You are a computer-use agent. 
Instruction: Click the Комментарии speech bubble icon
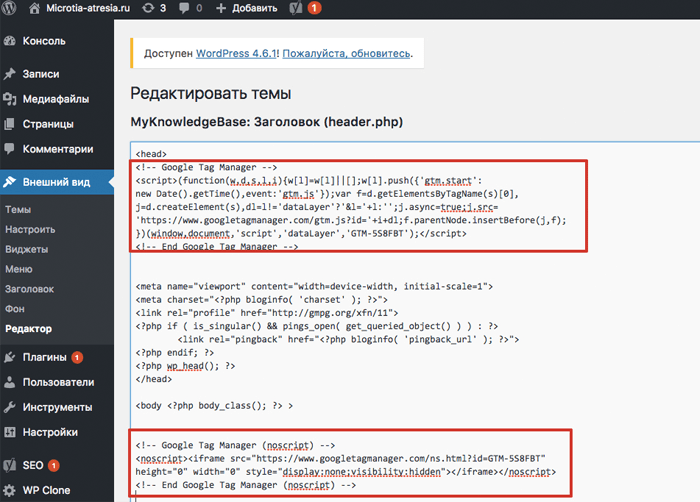(9, 148)
